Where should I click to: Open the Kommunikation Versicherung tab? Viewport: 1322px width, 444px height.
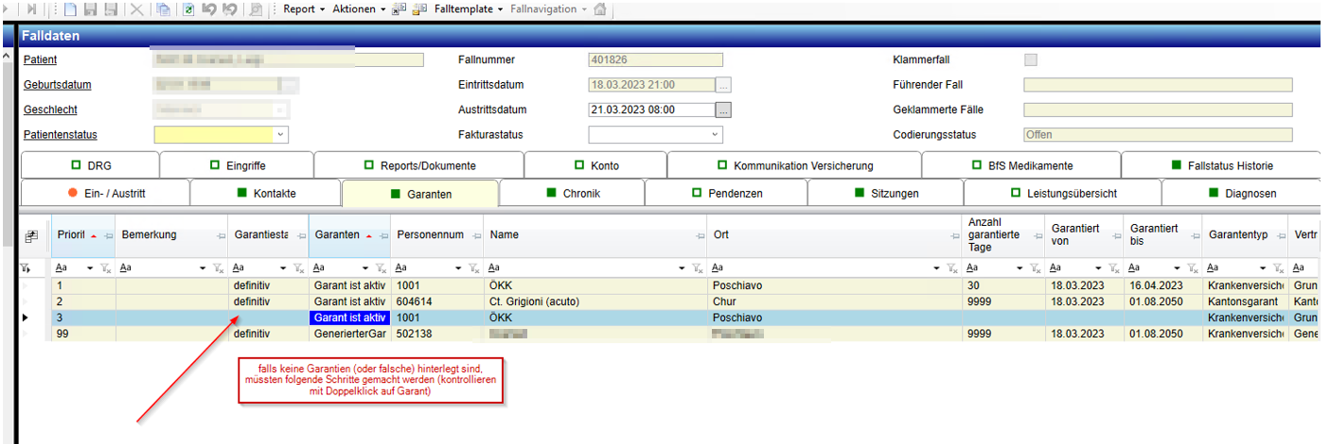pyautogui.click(x=794, y=165)
